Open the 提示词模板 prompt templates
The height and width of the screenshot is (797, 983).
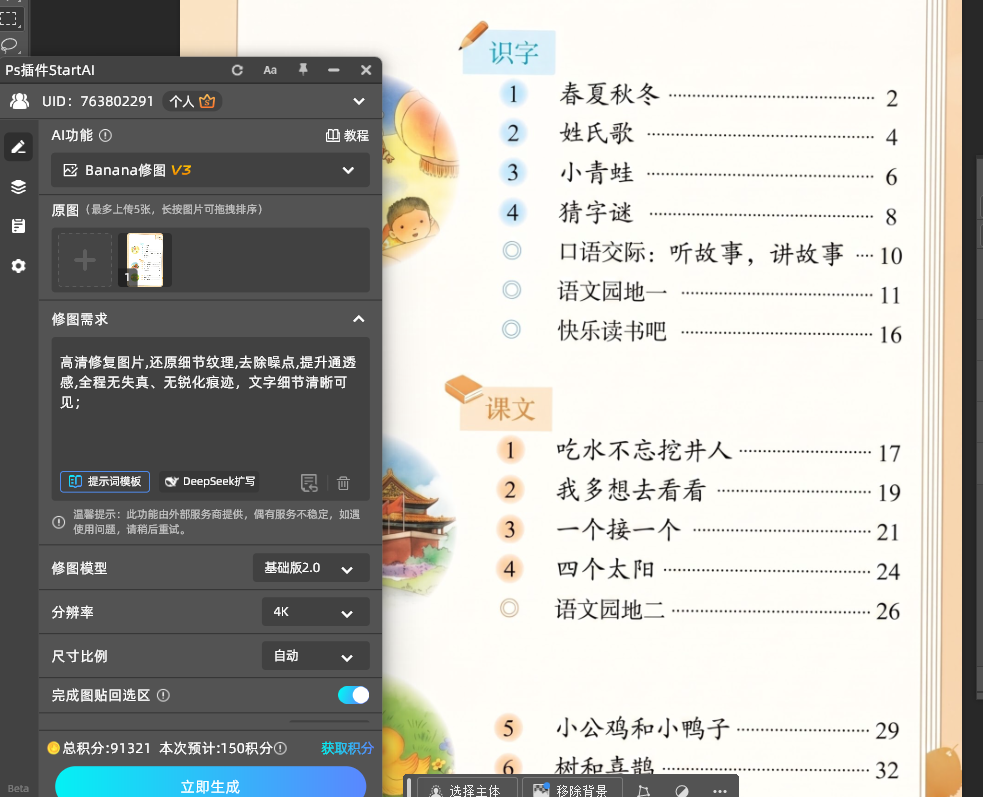[105, 482]
